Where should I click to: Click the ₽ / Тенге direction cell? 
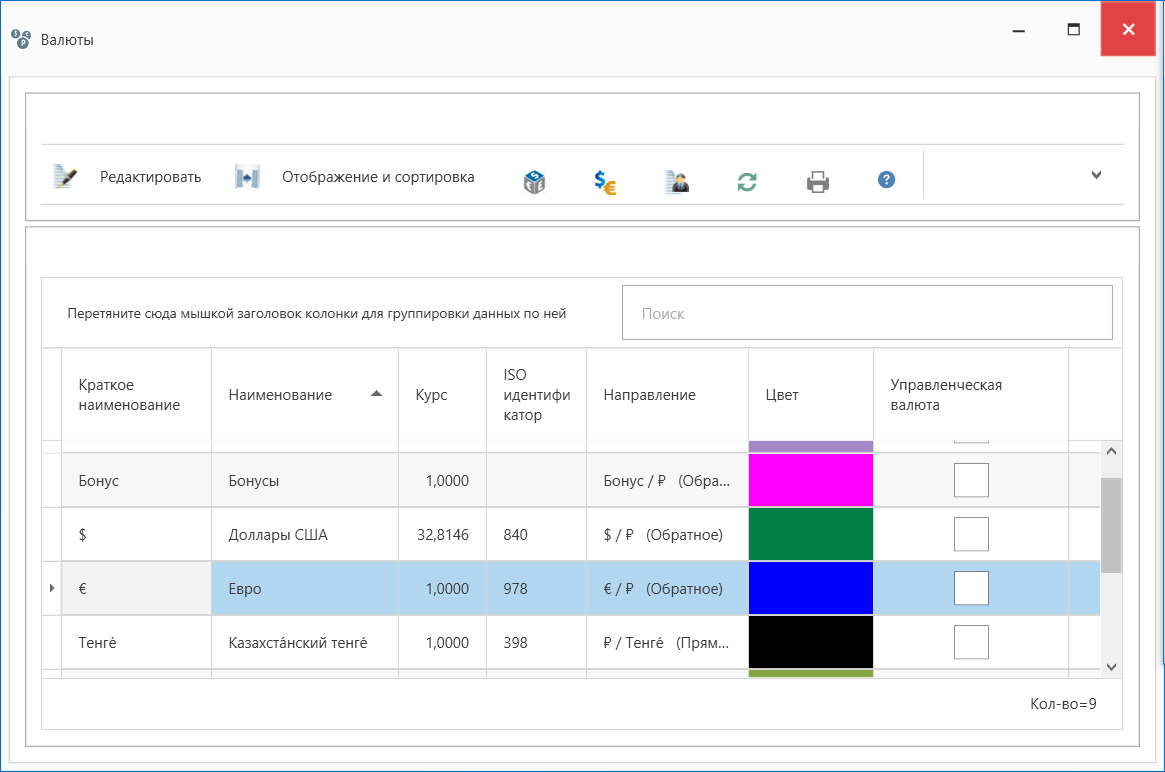coord(667,642)
